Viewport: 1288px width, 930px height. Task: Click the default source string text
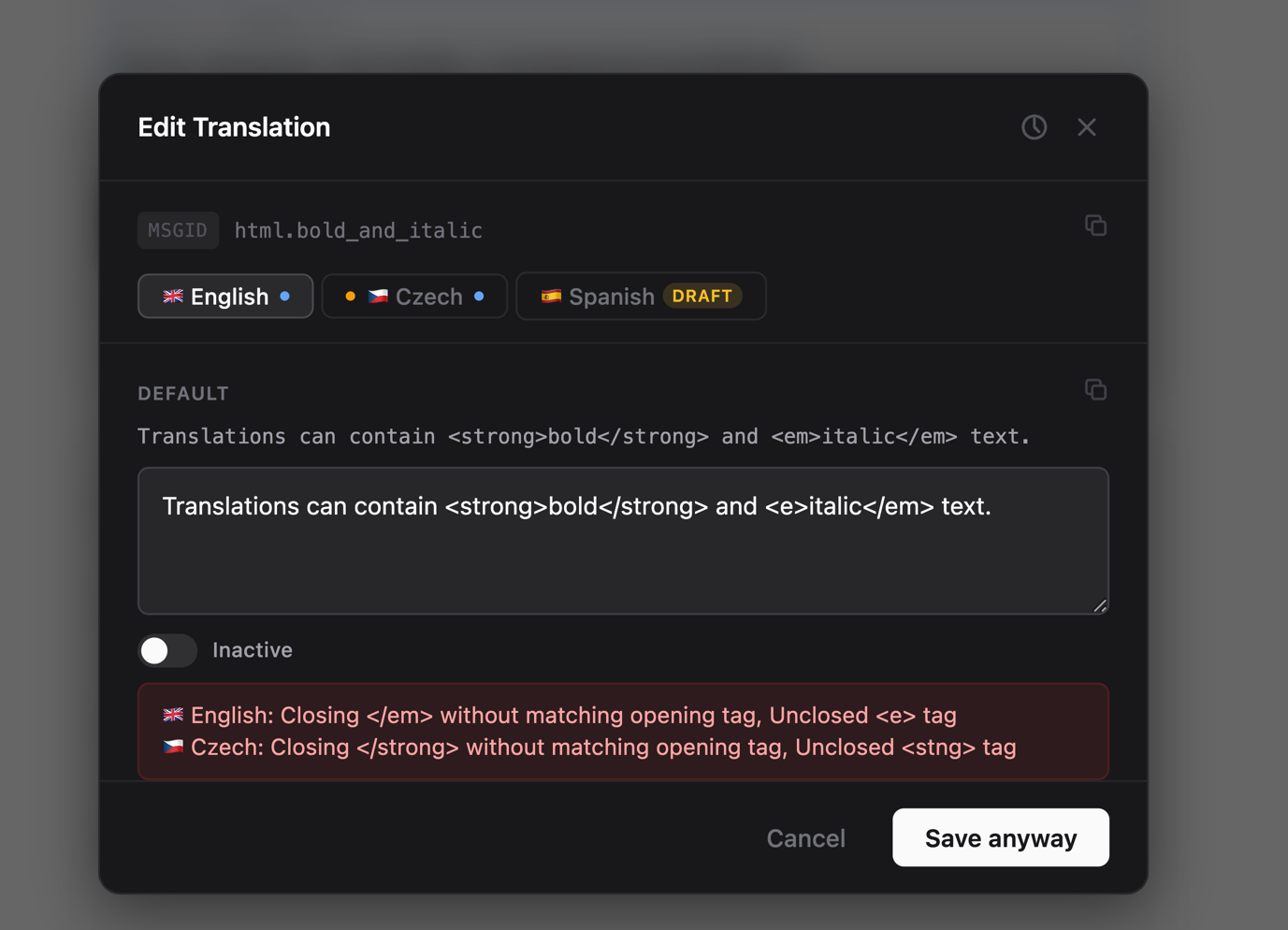[x=584, y=437]
